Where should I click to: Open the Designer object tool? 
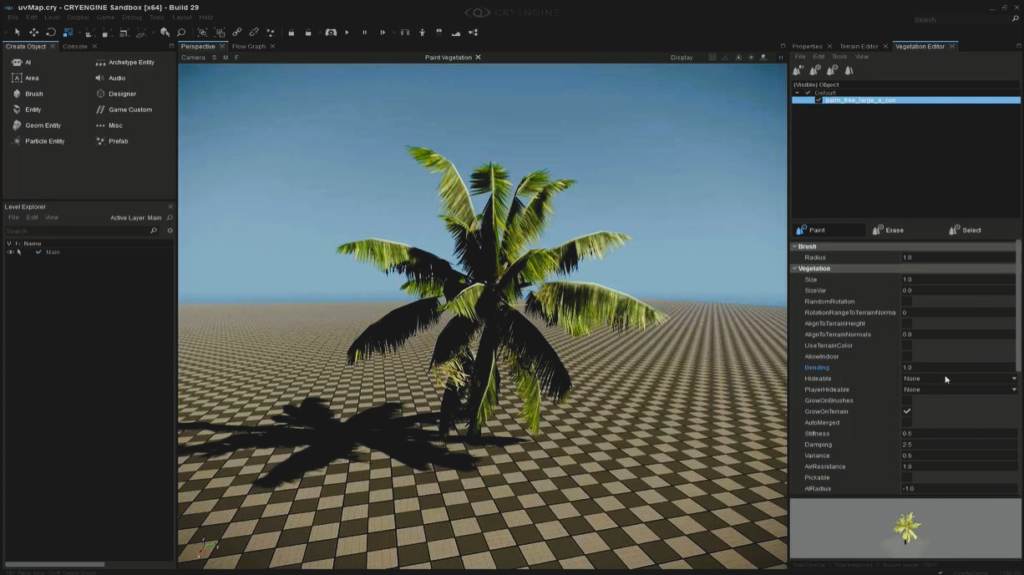coord(100,94)
